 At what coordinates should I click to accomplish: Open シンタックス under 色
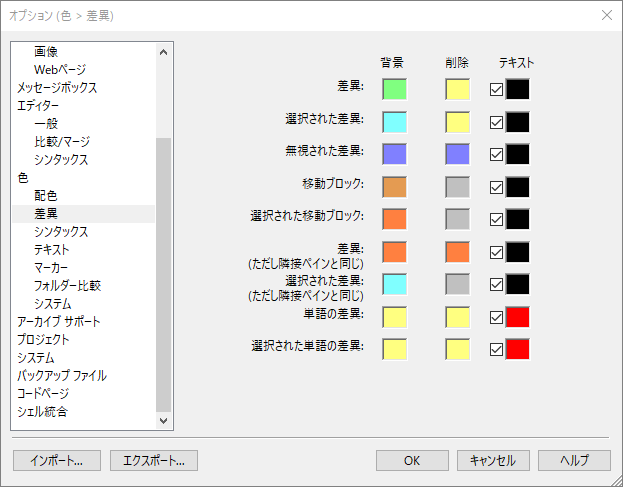coord(61,232)
